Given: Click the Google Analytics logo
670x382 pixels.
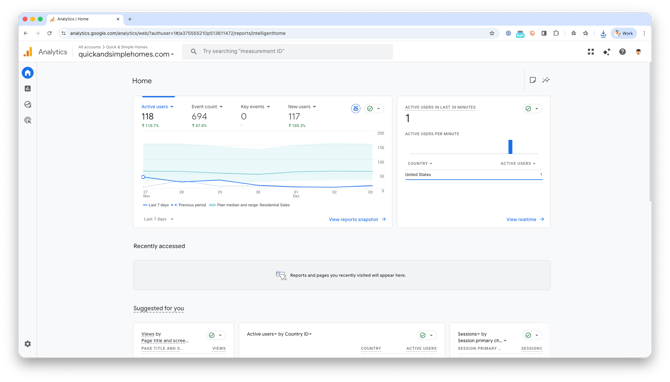Looking at the screenshot, I should tap(28, 52).
